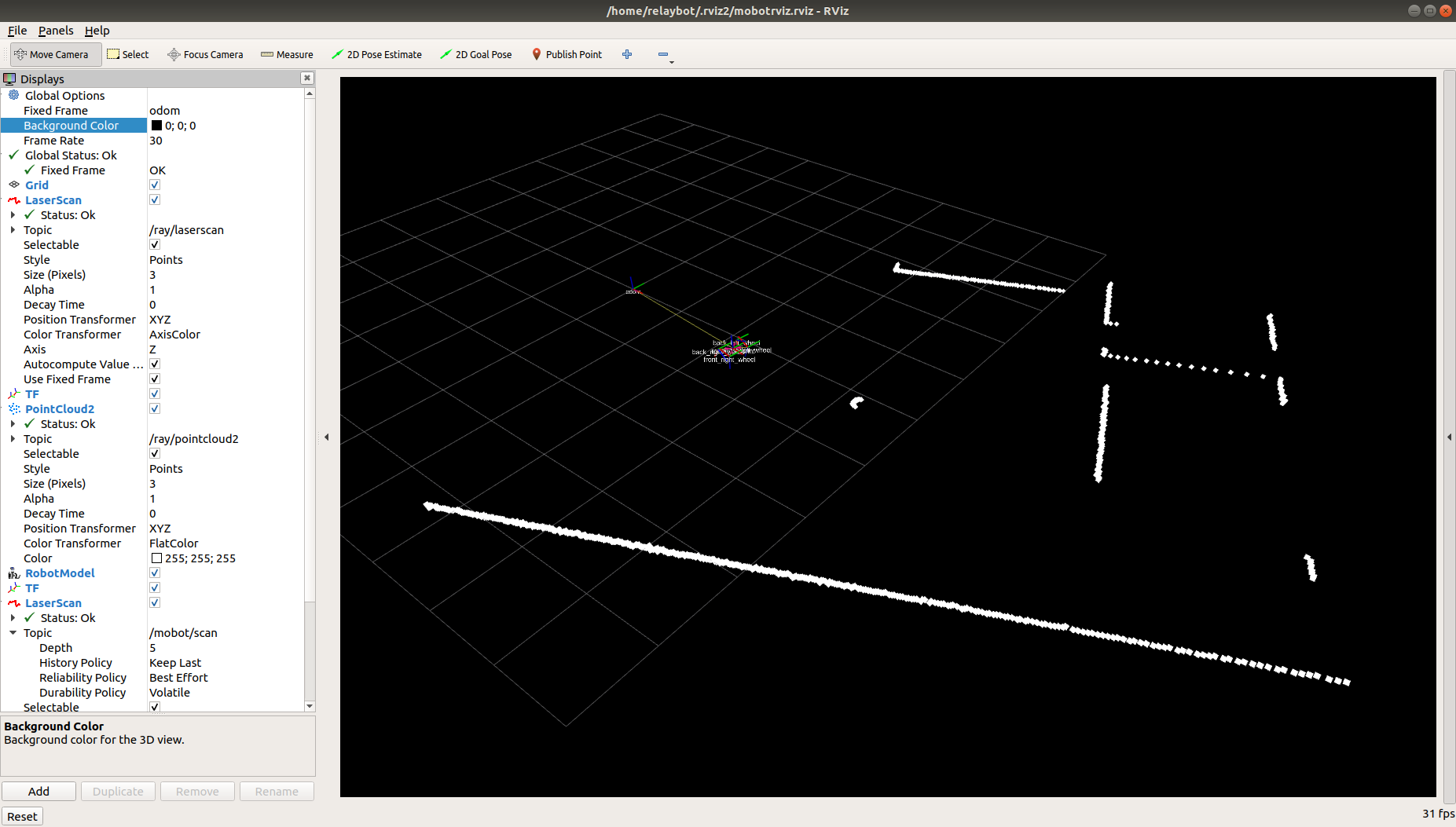
Task: Expand Status Ok under PointCloud2
Action: point(13,423)
